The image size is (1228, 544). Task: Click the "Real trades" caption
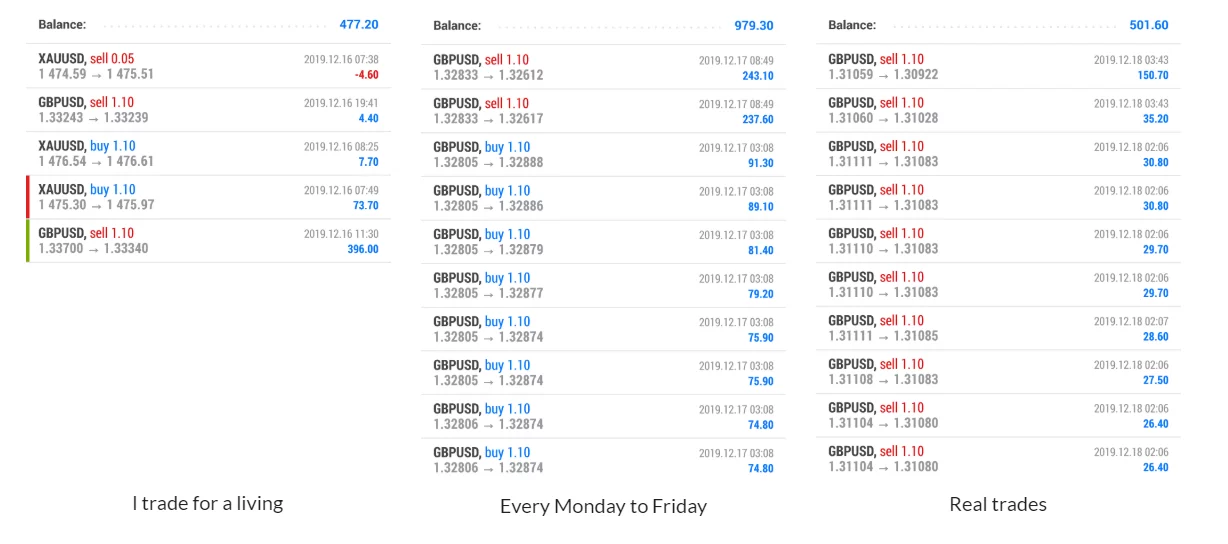coord(997,504)
